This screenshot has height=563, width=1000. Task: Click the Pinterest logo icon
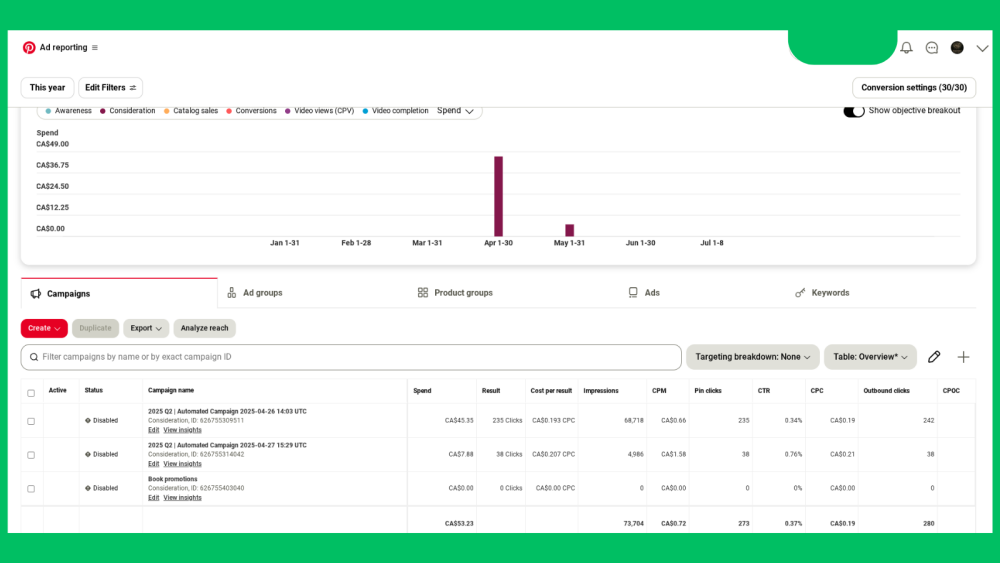(29, 47)
